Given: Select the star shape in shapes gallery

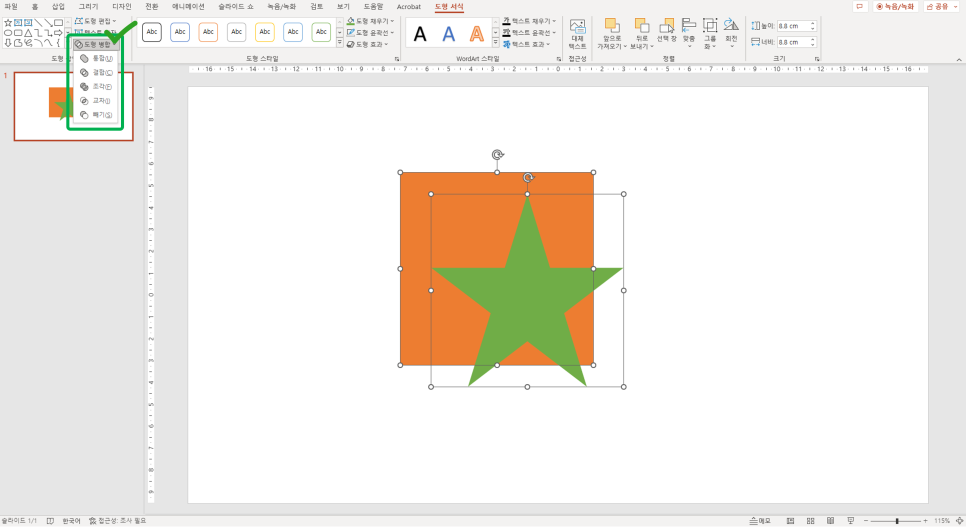Looking at the screenshot, I should point(8,23).
